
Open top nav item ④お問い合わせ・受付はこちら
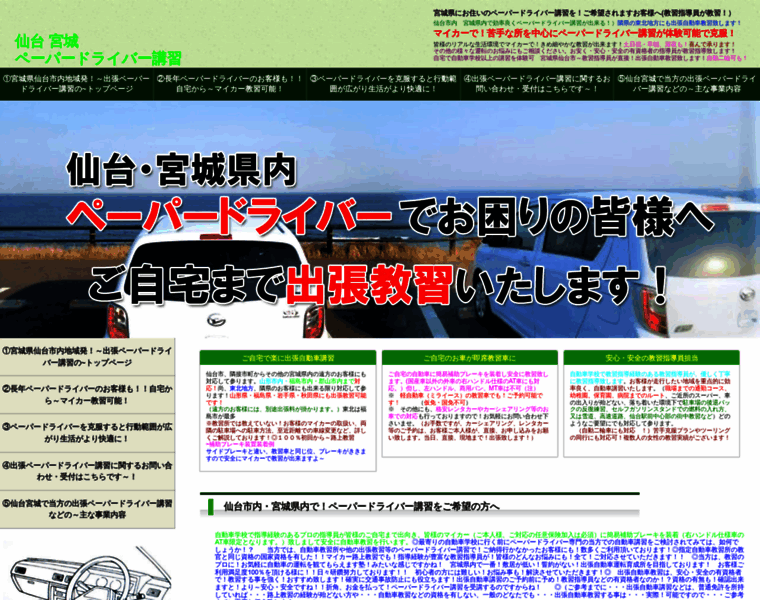pos(536,84)
